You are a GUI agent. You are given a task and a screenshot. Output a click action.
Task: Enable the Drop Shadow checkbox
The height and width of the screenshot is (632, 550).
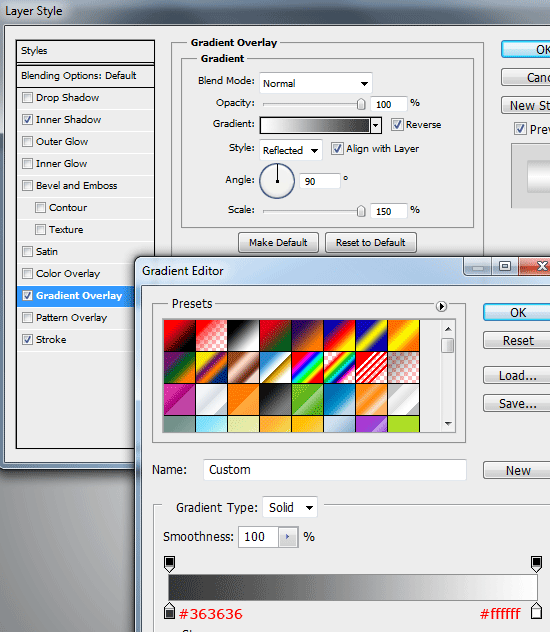[27, 98]
